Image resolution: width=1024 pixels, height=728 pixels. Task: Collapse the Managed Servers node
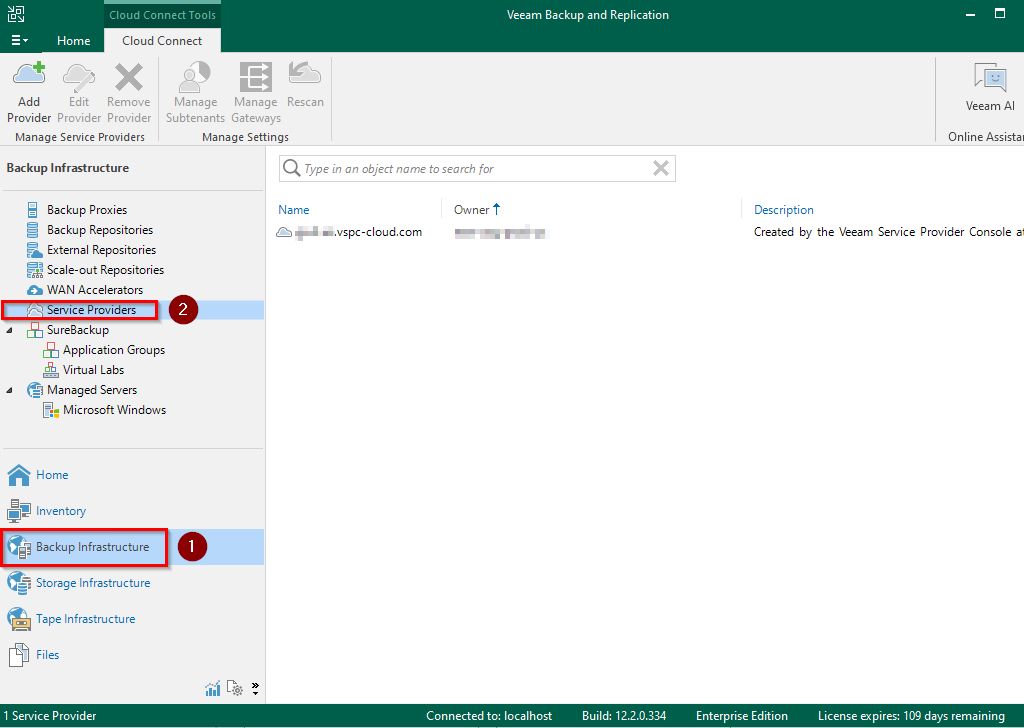10,390
